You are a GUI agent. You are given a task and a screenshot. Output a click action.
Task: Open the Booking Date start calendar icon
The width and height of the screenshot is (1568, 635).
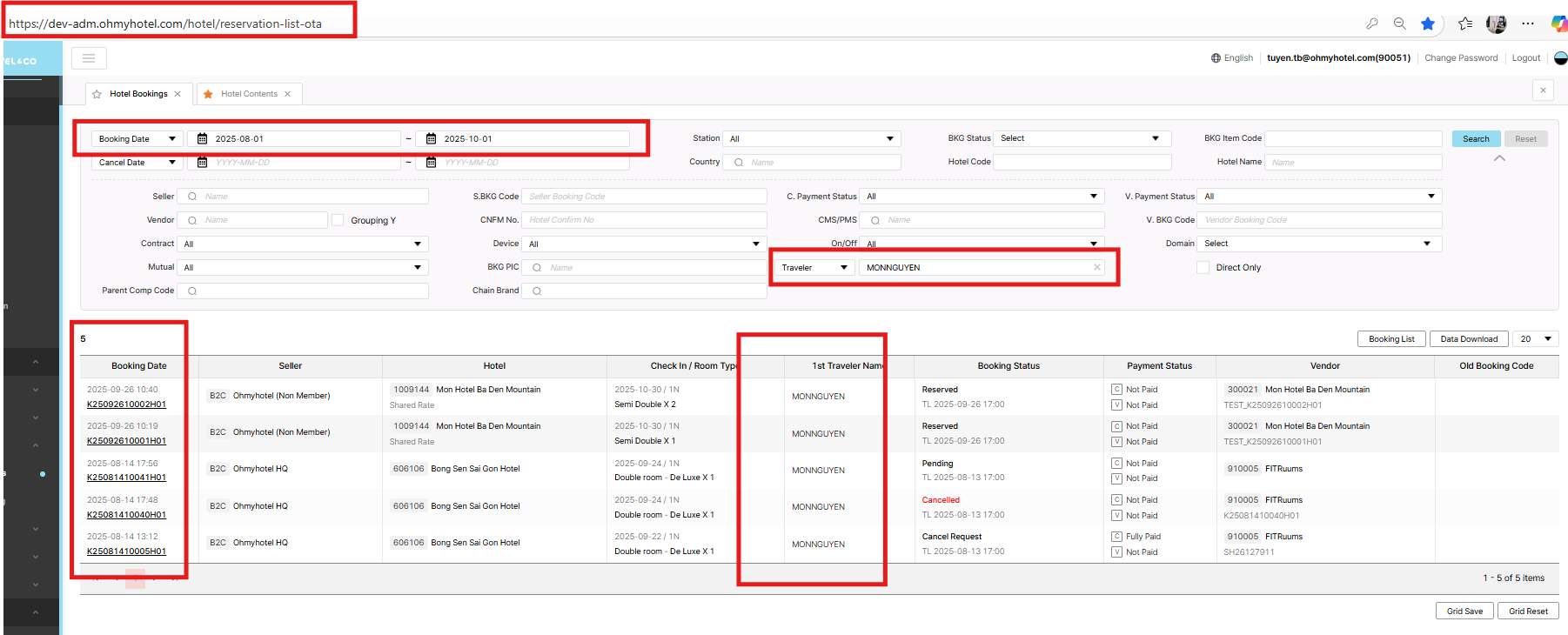(202, 139)
